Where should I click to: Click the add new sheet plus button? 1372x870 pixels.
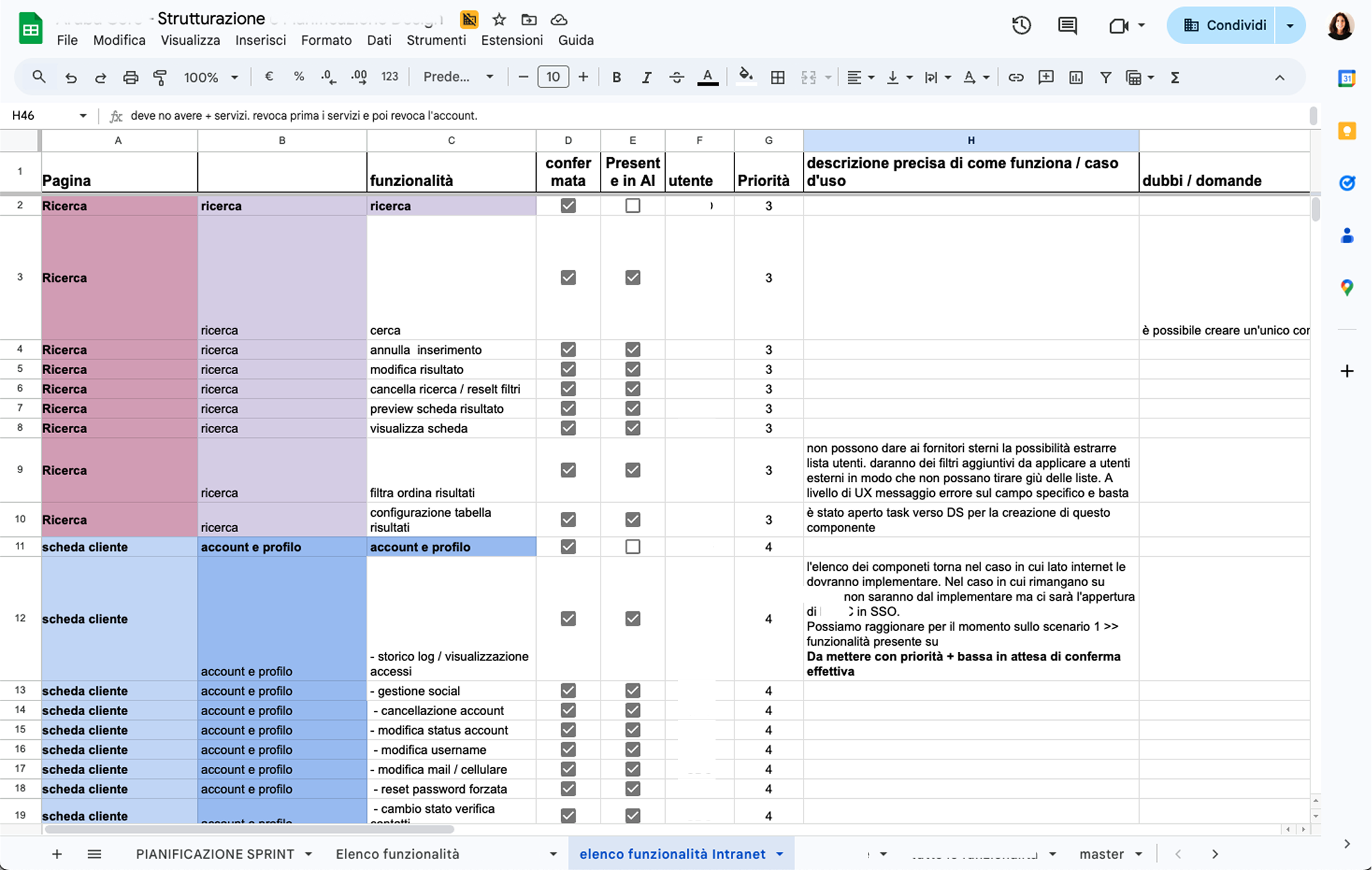(x=57, y=854)
